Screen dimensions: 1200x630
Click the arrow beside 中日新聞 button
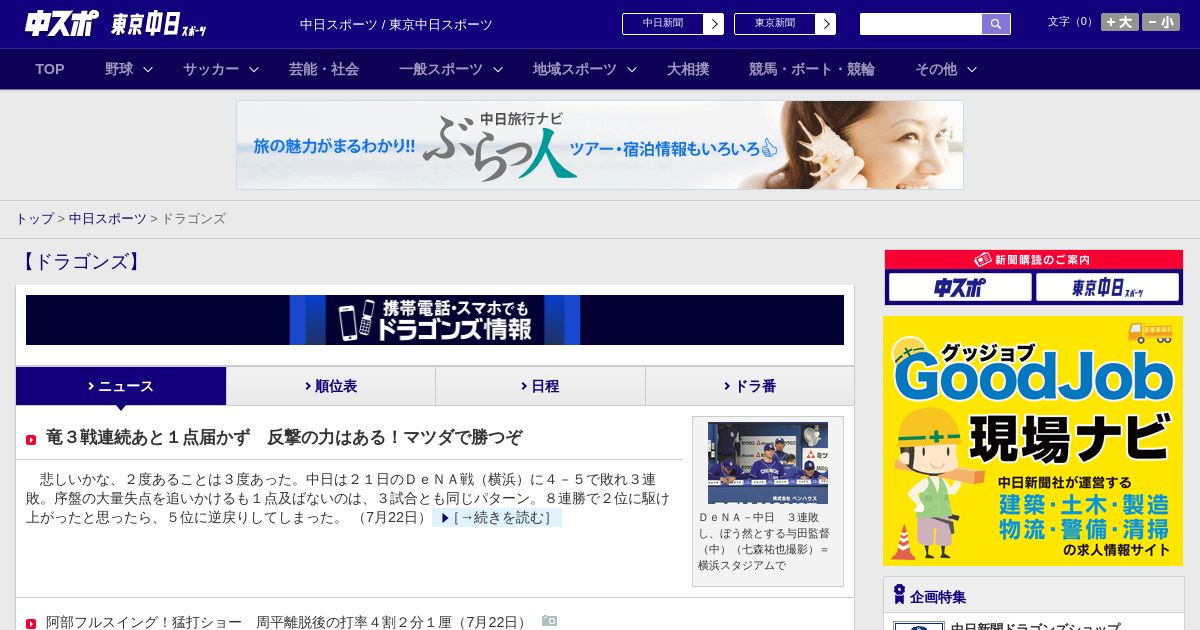[x=713, y=24]
